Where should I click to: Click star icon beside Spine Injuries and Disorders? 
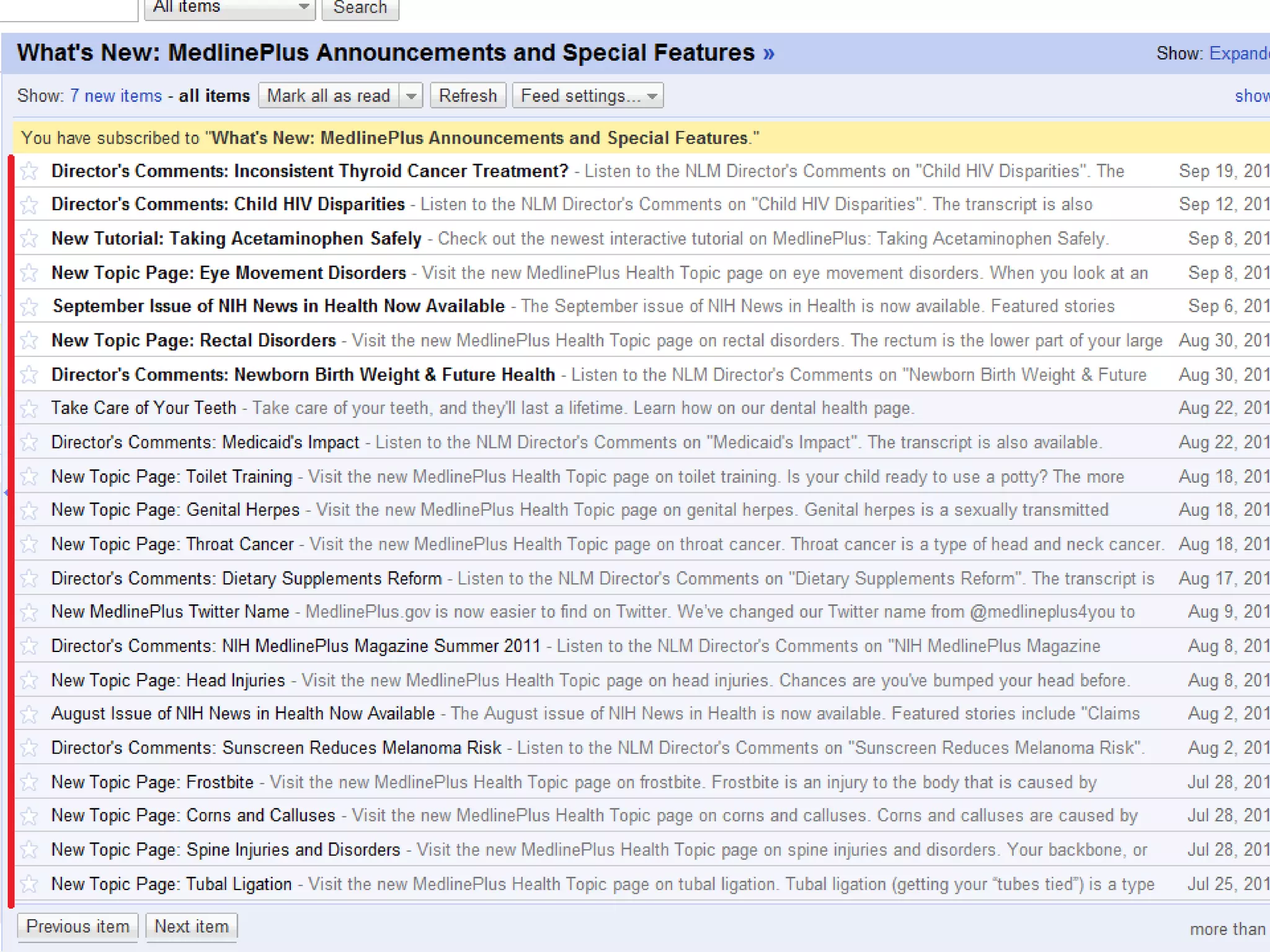[x=29, y=850]
